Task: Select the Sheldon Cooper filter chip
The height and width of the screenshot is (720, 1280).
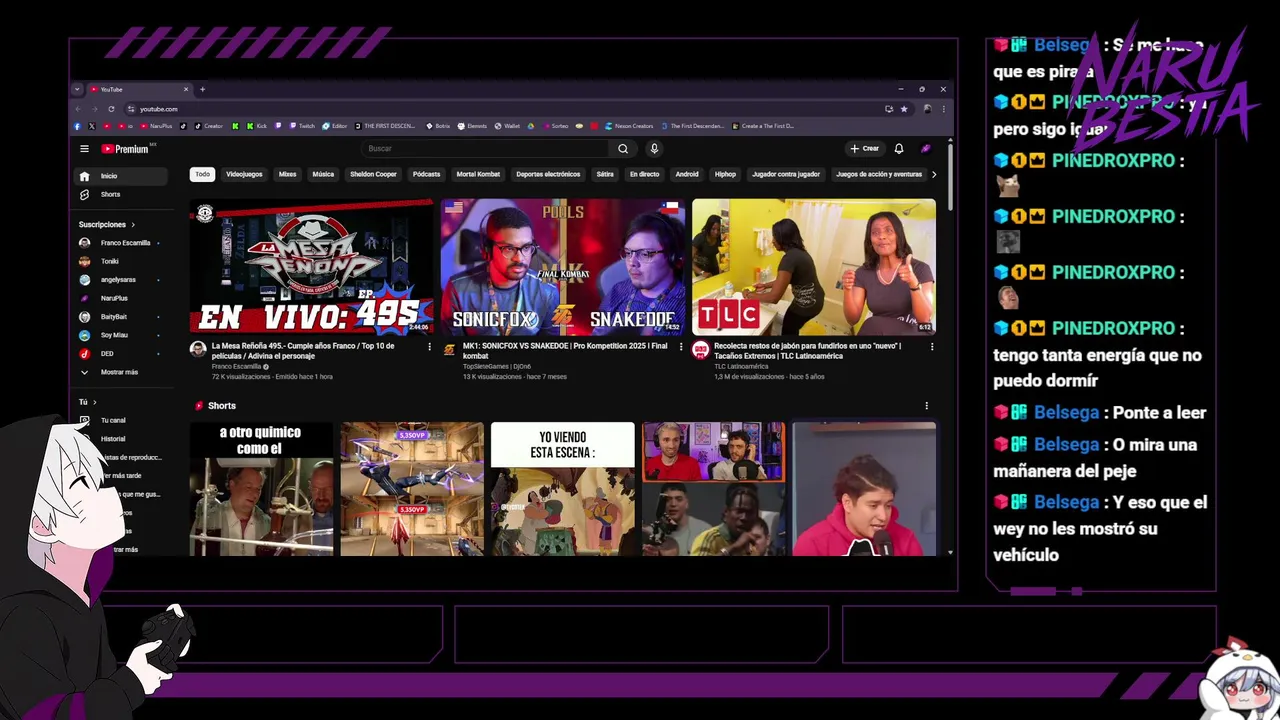Action: click(x=373, y=174)
